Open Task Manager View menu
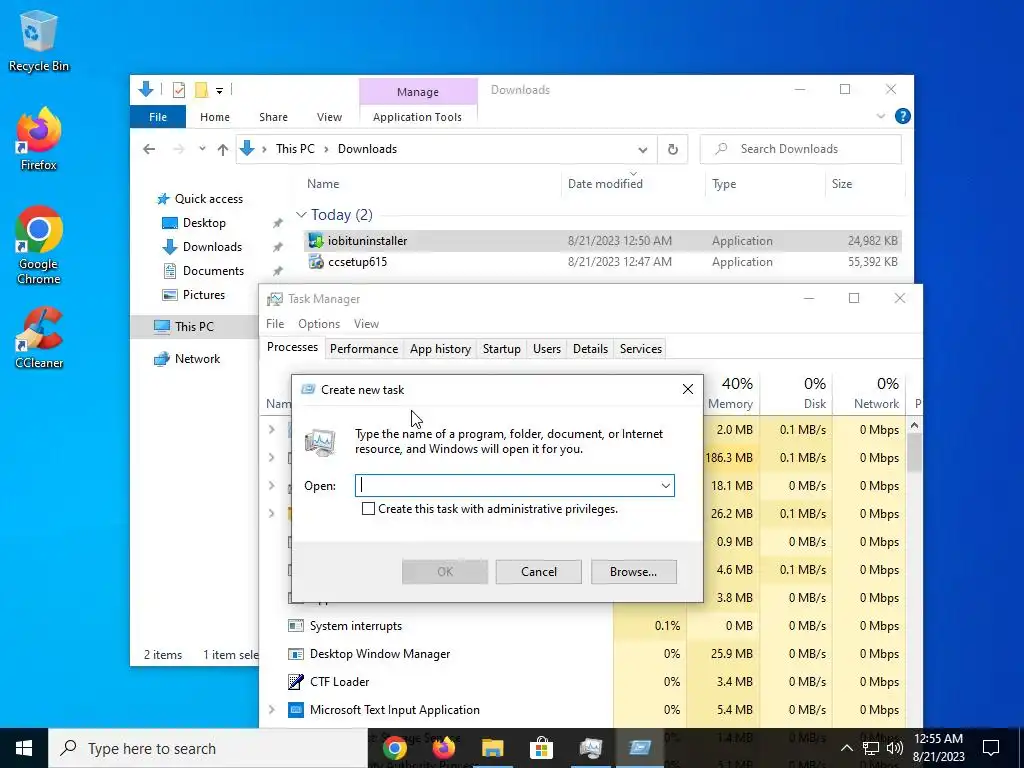Image resolution: width=1024 pixels, height=768 pixels. 366,324
